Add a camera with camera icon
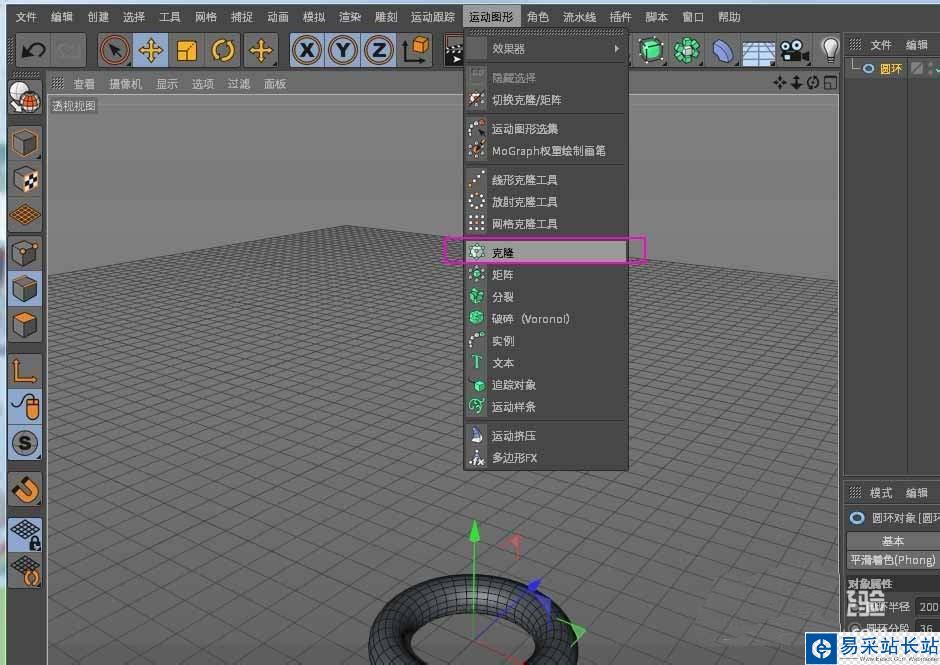940x665 pixels. 794,50
